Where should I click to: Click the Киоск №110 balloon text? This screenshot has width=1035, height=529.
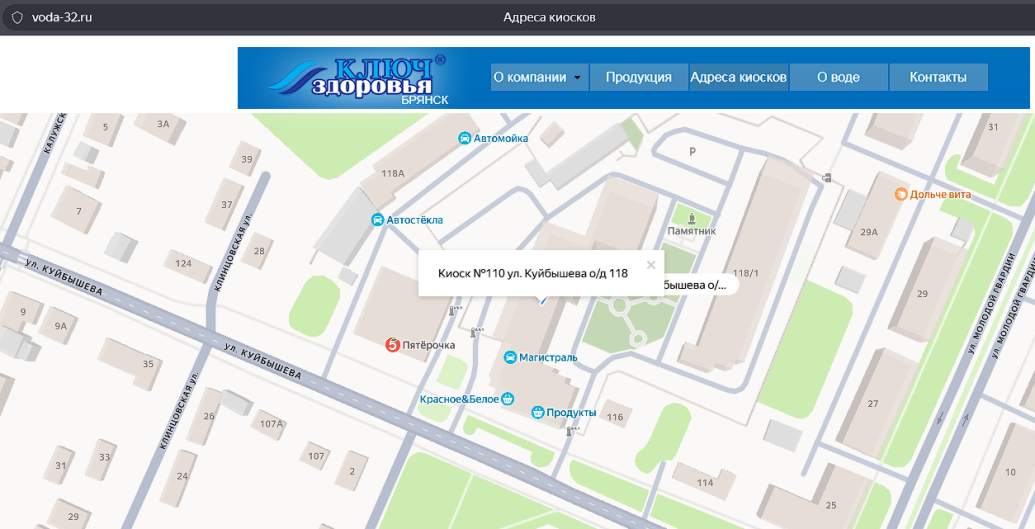point(533,273)
